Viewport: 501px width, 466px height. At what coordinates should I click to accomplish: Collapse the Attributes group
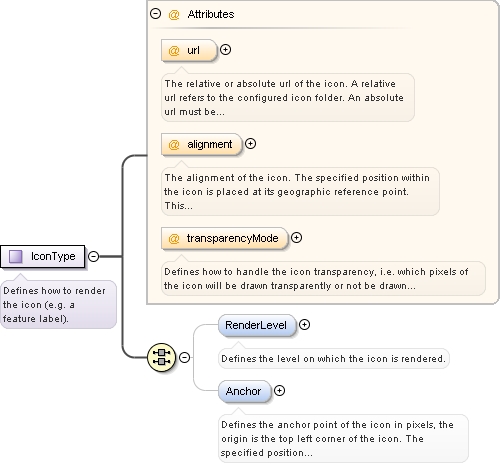(x=155, y=14)
